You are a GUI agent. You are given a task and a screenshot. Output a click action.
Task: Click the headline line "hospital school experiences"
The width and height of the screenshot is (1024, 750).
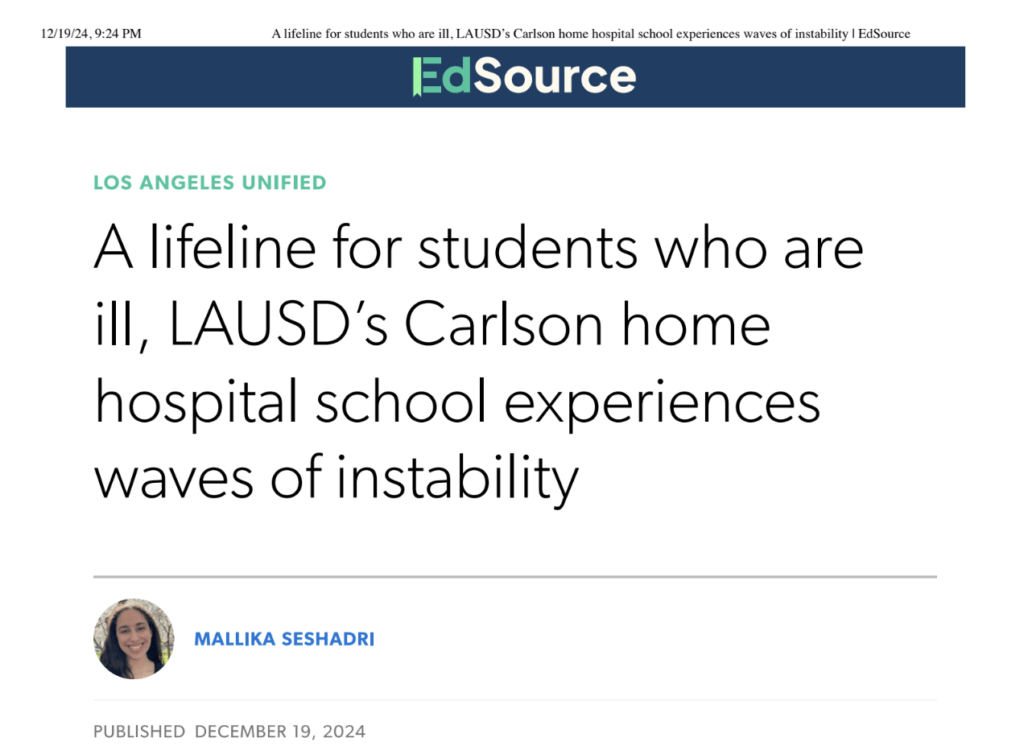(x=457, y=402)
